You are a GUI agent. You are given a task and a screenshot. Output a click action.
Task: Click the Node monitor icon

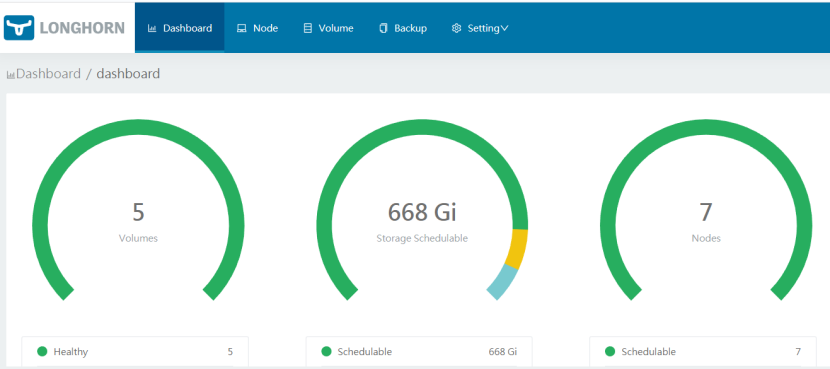(241, 28)
